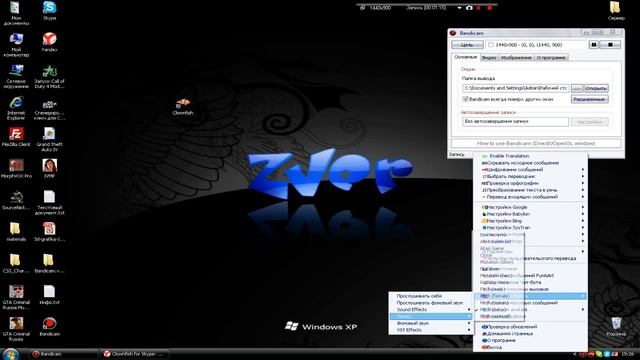This screenshot has height=360, width=640.
Task: Select the Recycle Bin desktop icon
Action: pyautogui.click(x=616, y=324)
